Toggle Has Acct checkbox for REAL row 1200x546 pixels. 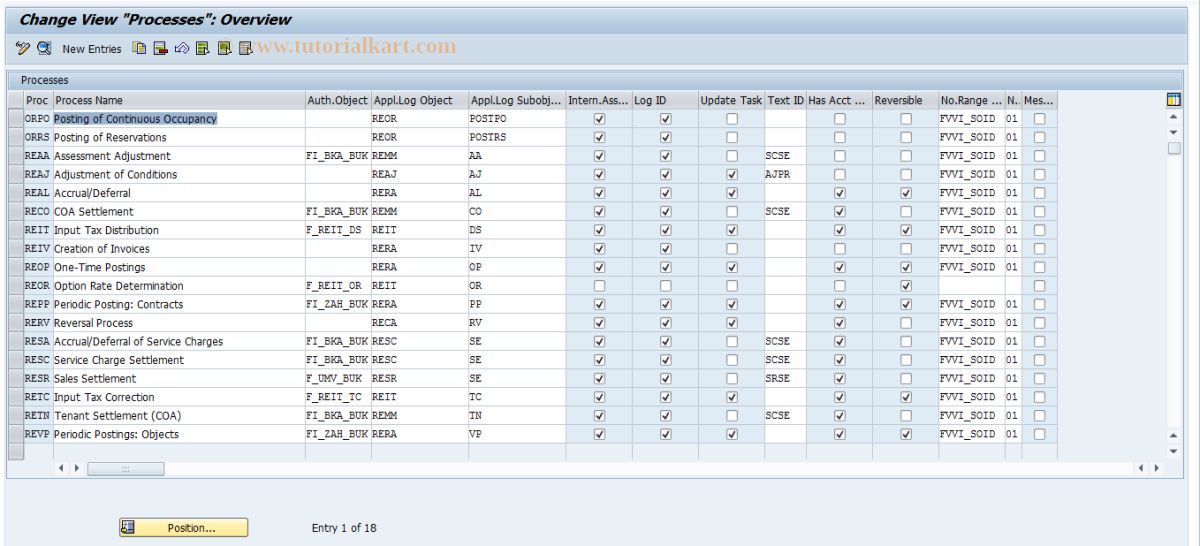(x=839, y=193)
